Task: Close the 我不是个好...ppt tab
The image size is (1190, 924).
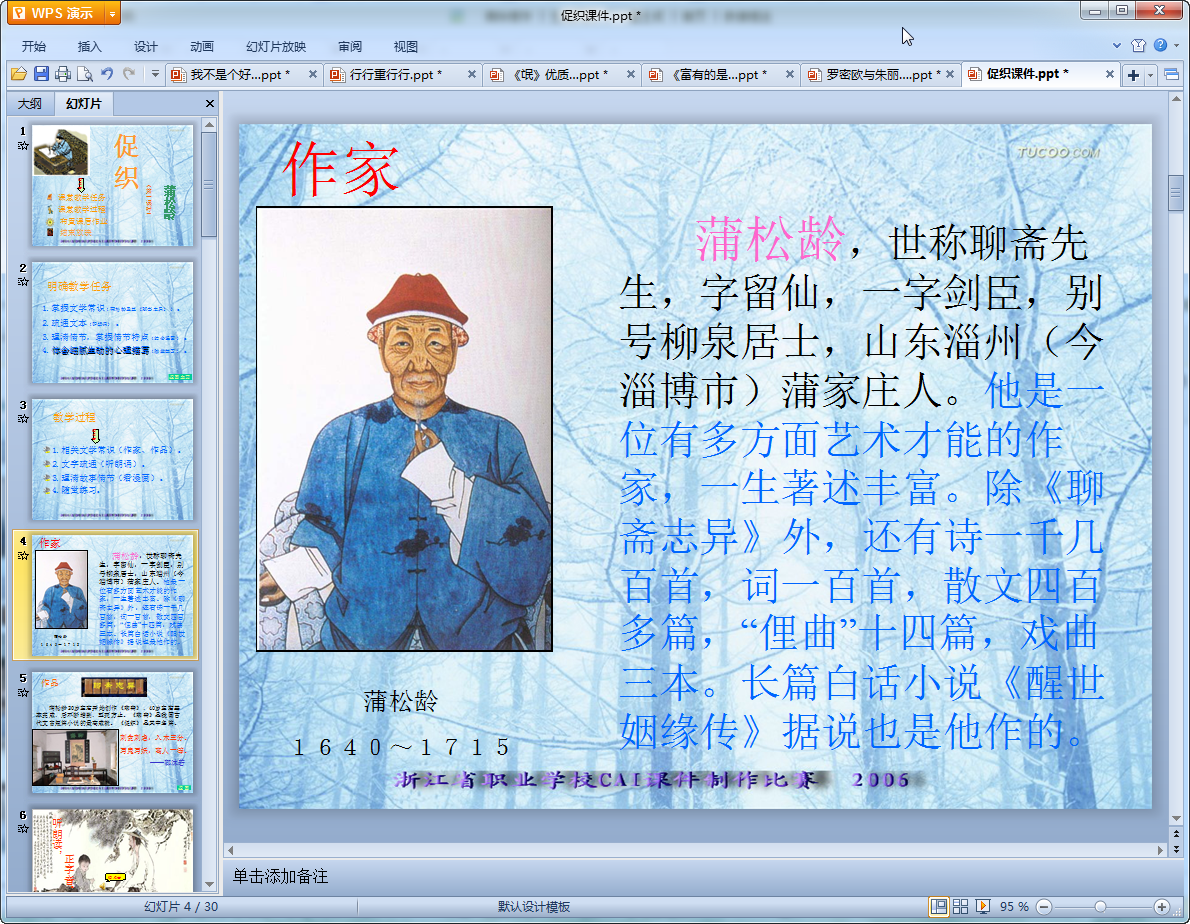Action: [313, 74]
